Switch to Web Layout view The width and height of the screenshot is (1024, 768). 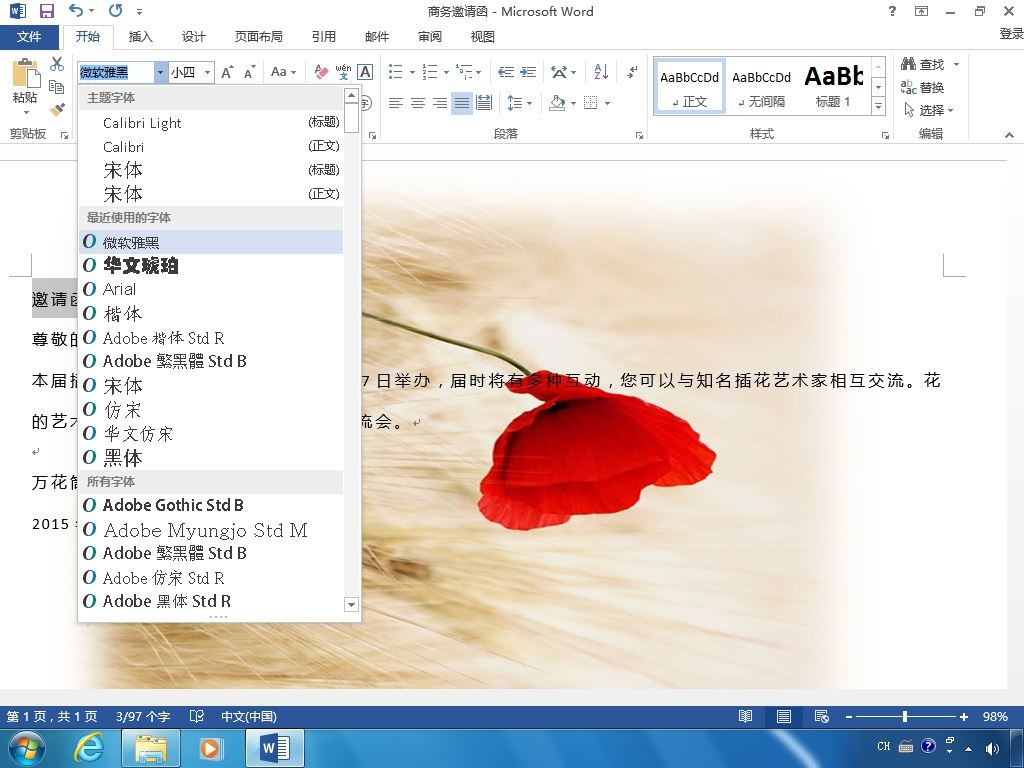pos(822,716)
